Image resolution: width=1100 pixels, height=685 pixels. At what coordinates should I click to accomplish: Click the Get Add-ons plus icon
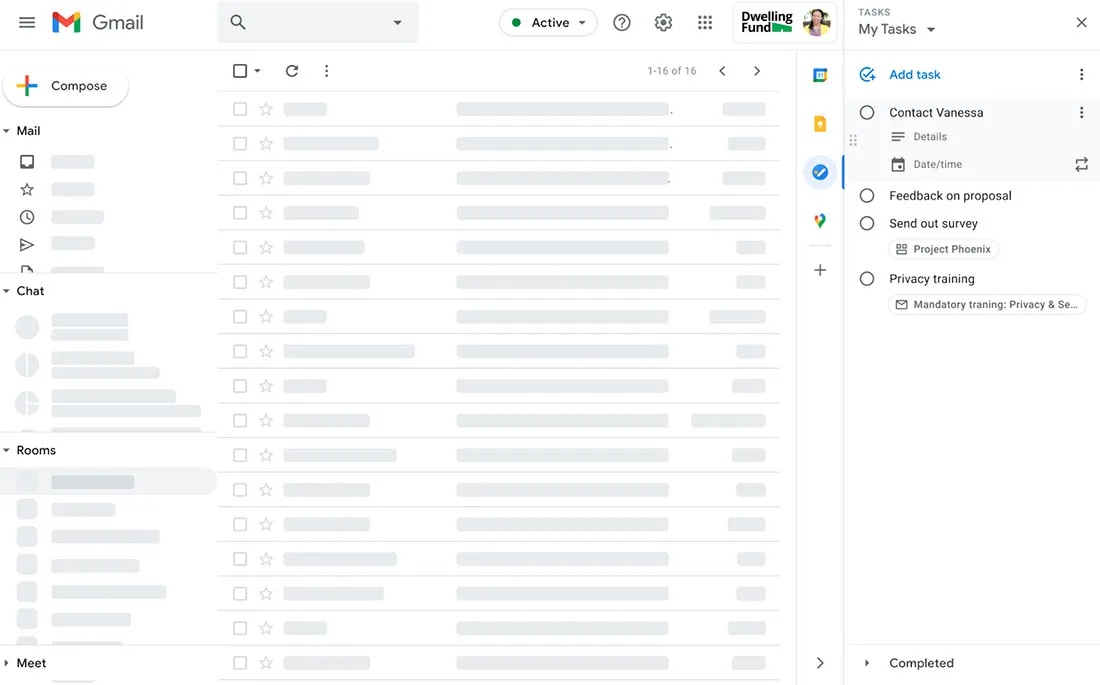pyautogui.click(x=820, y=269)
